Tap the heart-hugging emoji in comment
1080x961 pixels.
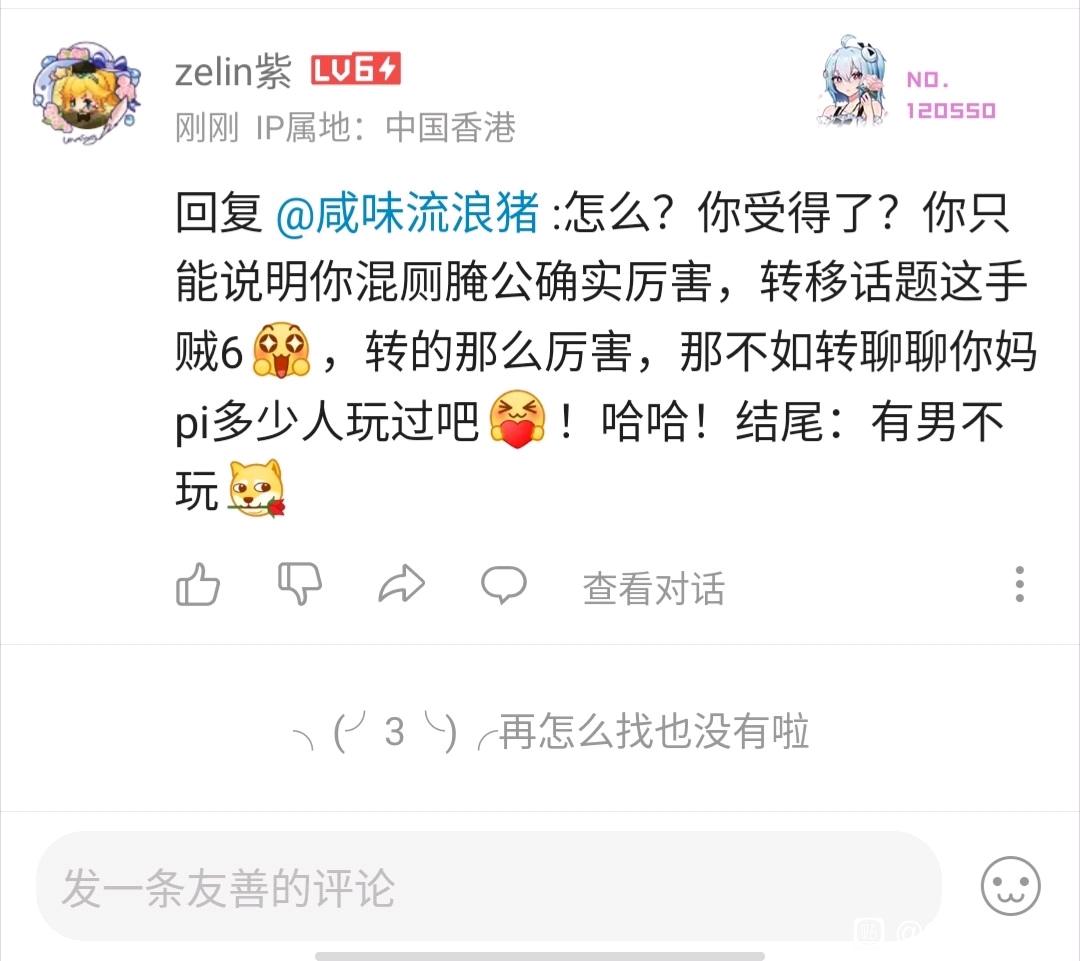coord(517,419)
